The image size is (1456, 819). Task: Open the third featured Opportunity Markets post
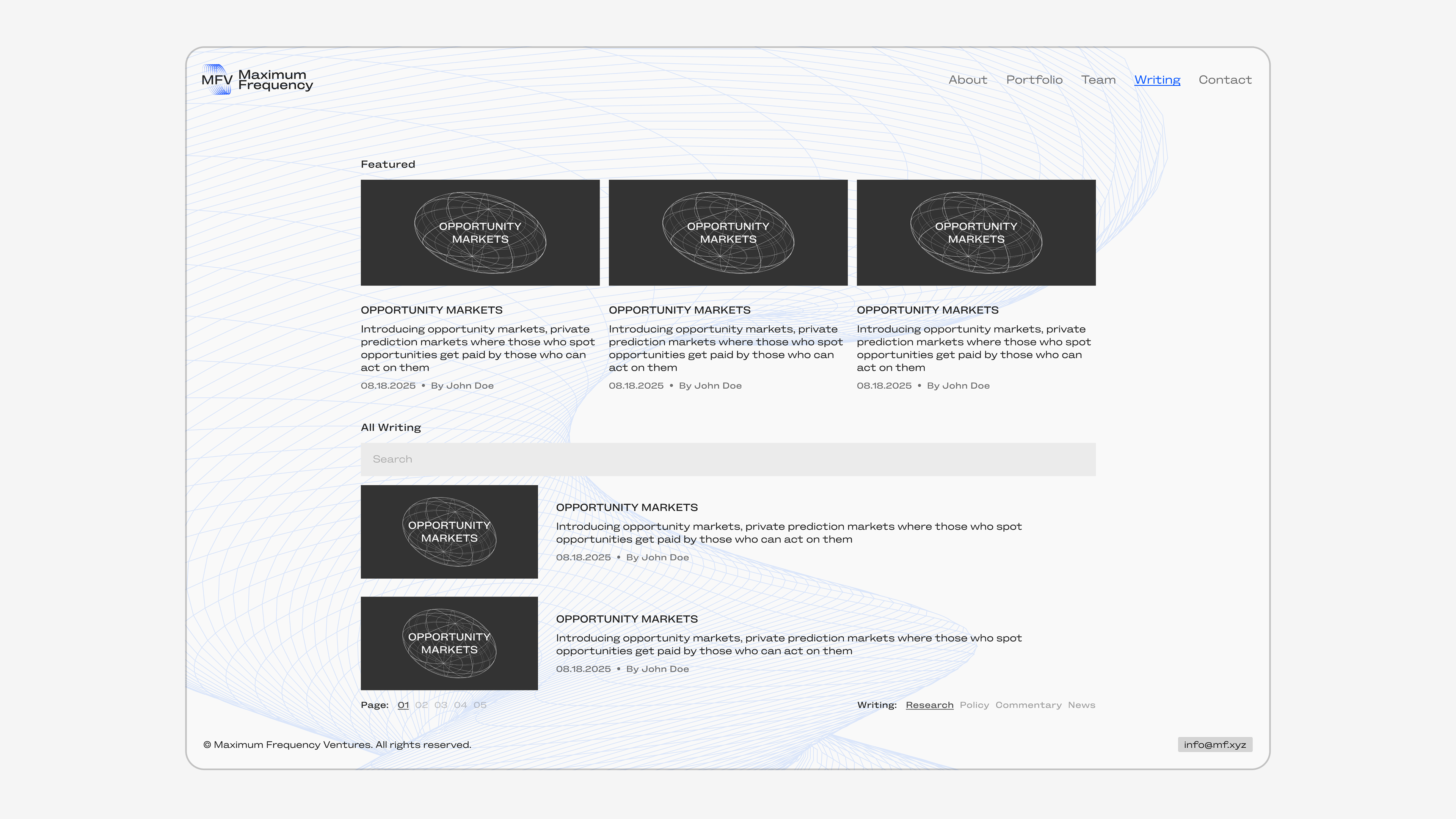pos(976,232)
